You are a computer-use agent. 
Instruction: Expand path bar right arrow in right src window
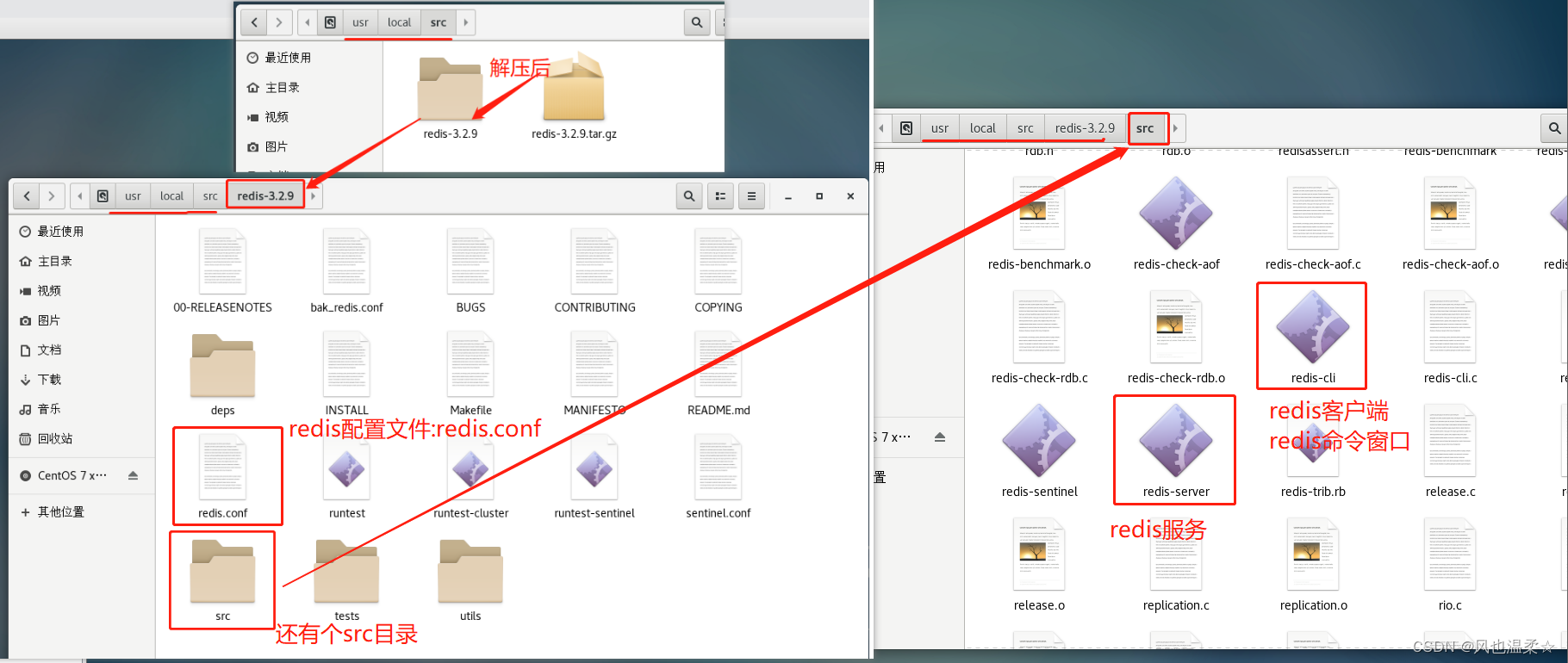tap(1175, 128)
